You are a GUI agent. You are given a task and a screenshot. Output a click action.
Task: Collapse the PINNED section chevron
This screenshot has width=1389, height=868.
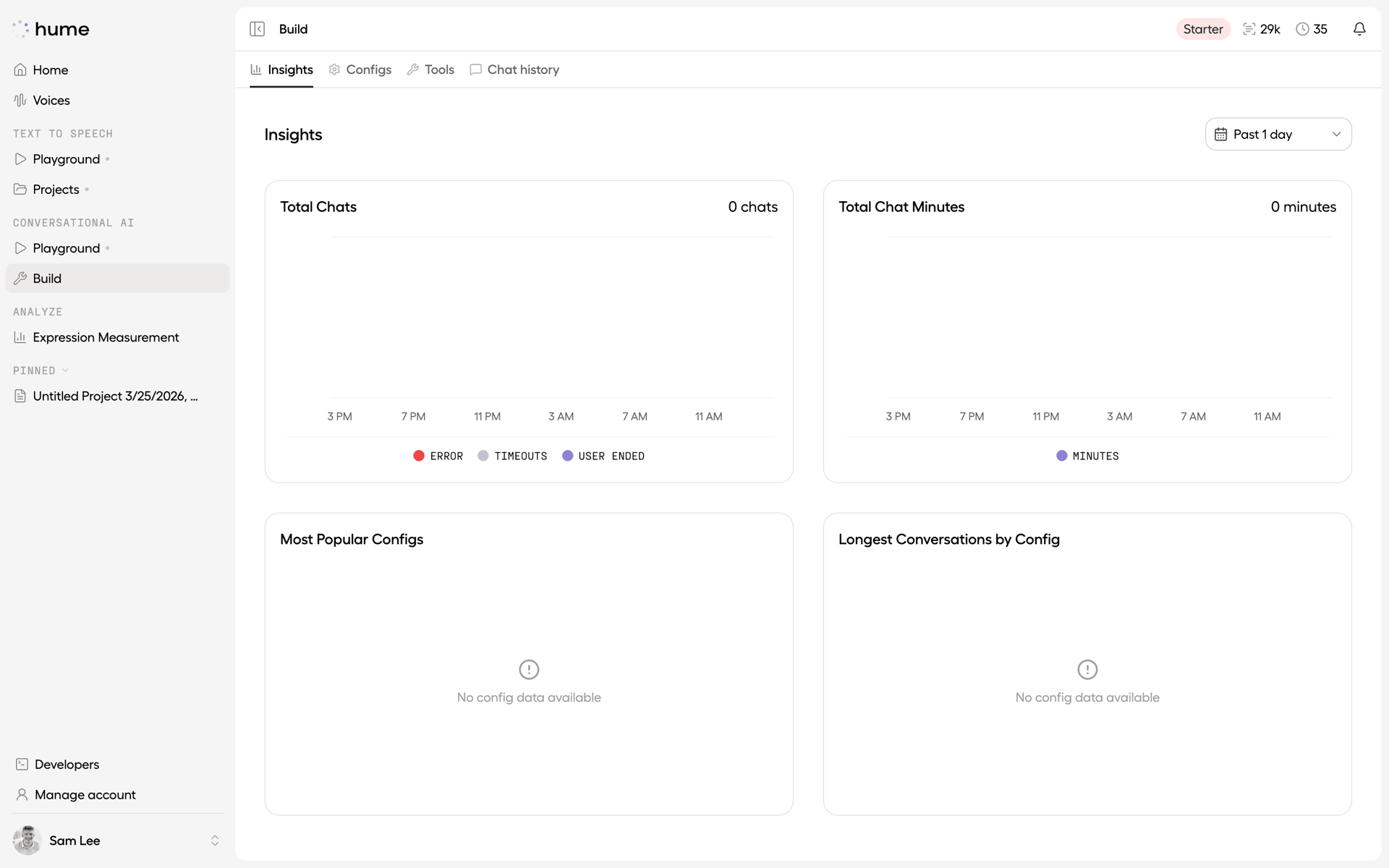click(x=65, y=370)
